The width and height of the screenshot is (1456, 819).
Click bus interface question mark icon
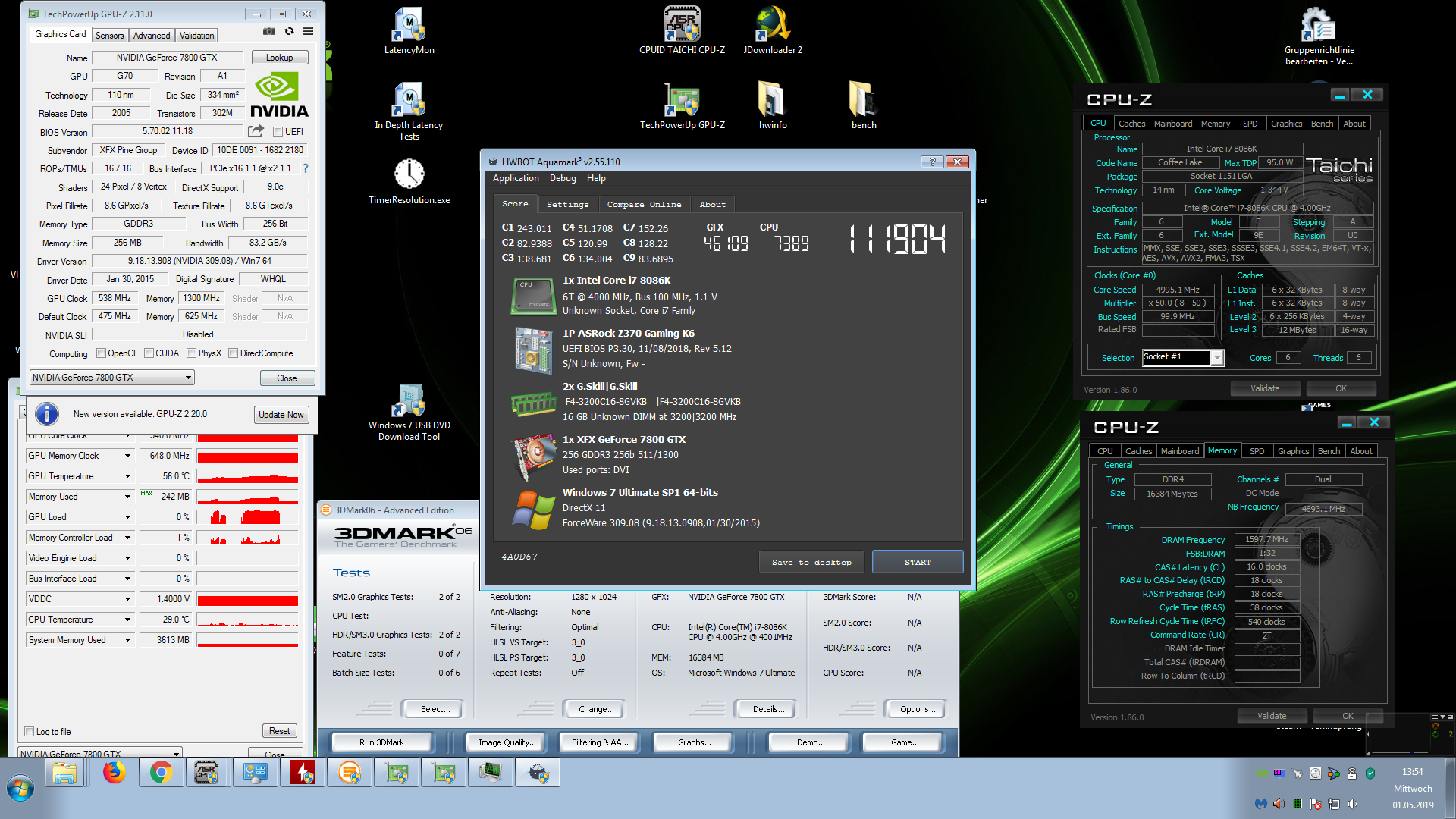pyautogui.click(x=306, y=168)
